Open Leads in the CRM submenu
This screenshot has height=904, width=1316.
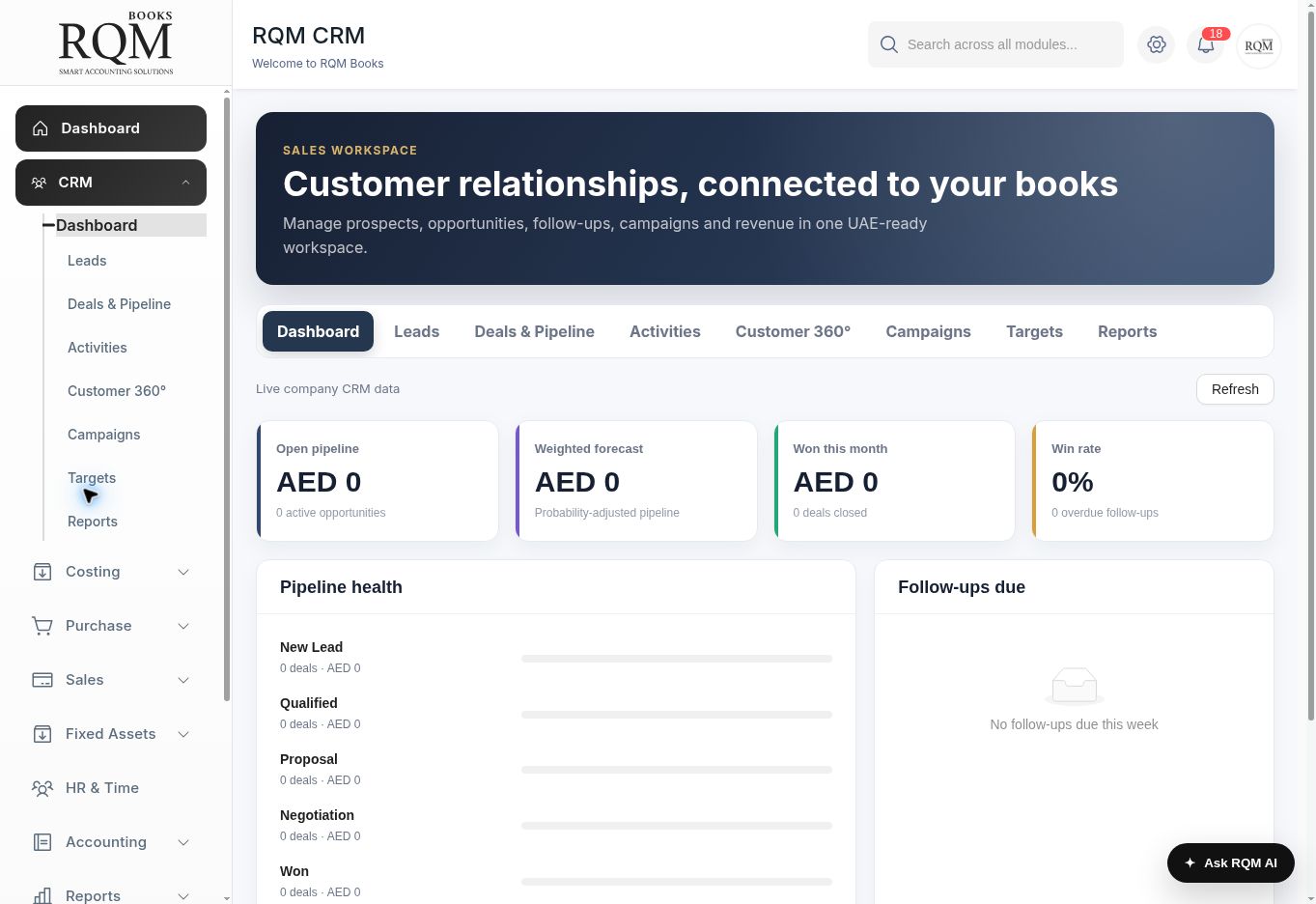(87, 261)
